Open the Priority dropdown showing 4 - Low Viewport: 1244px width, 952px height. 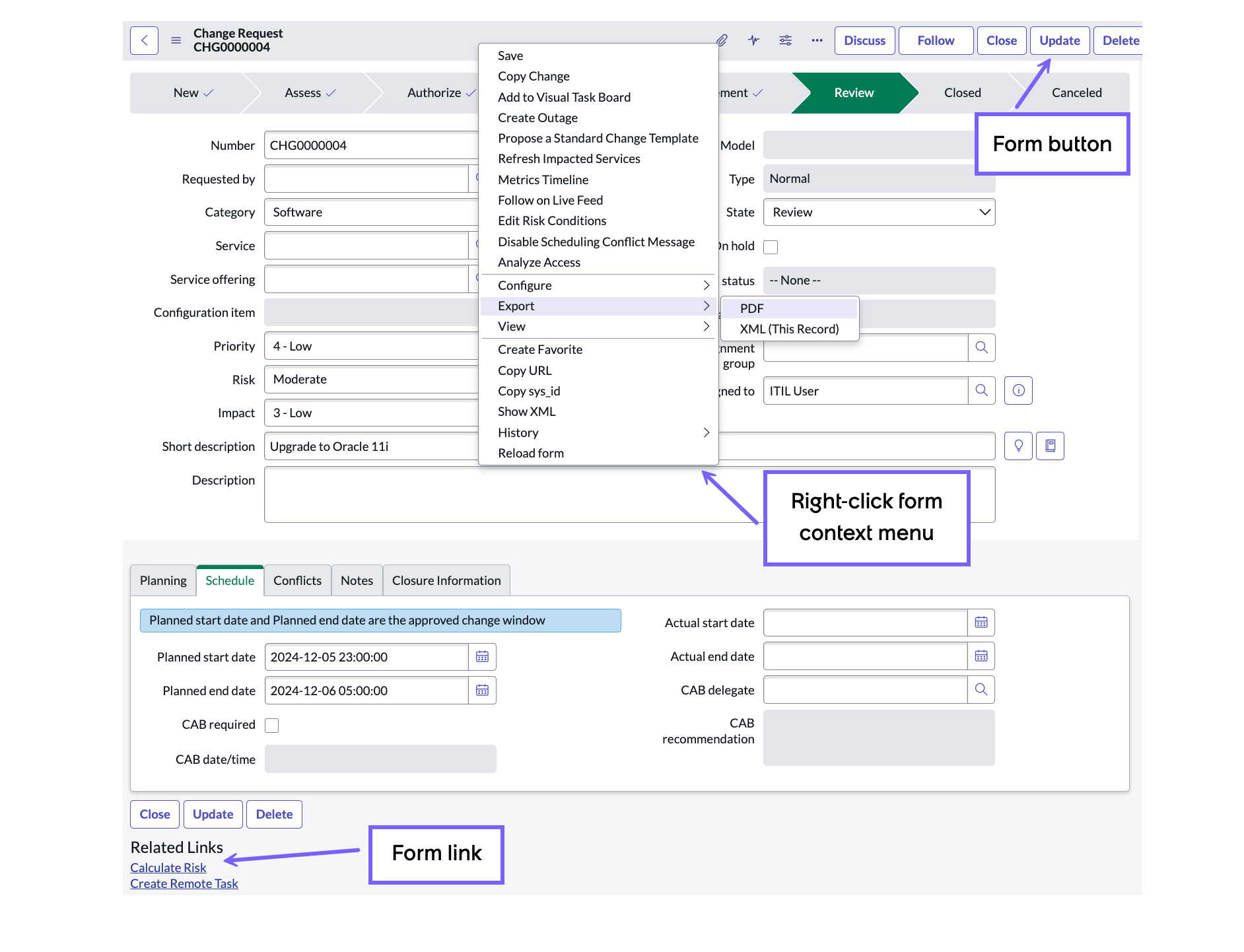point(371,346)
